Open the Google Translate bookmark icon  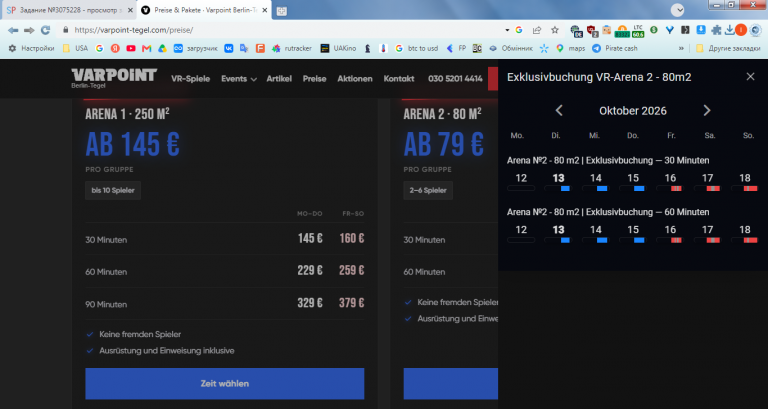pyautogui.click(x=244, y=48)
